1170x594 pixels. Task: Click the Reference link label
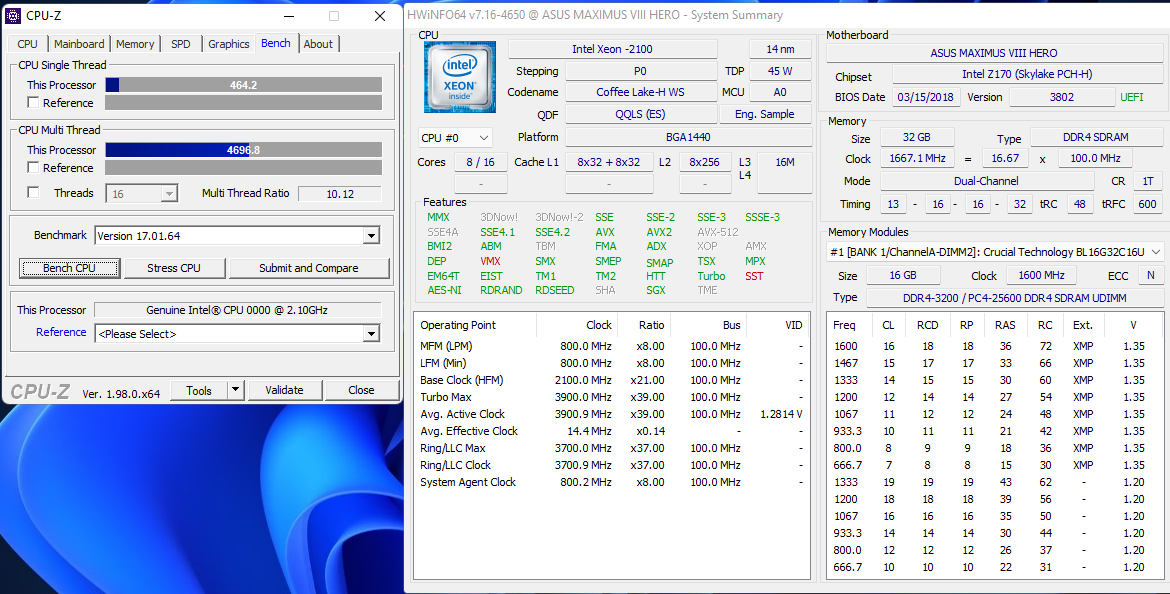pyautogui.click(x=61, y=333)
